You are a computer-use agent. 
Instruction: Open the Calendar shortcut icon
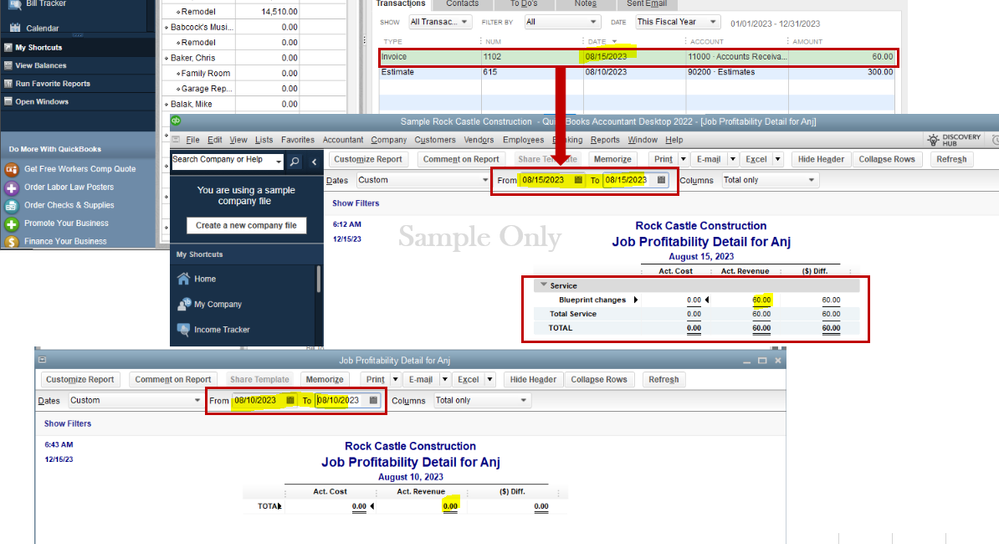coord(15,28)
